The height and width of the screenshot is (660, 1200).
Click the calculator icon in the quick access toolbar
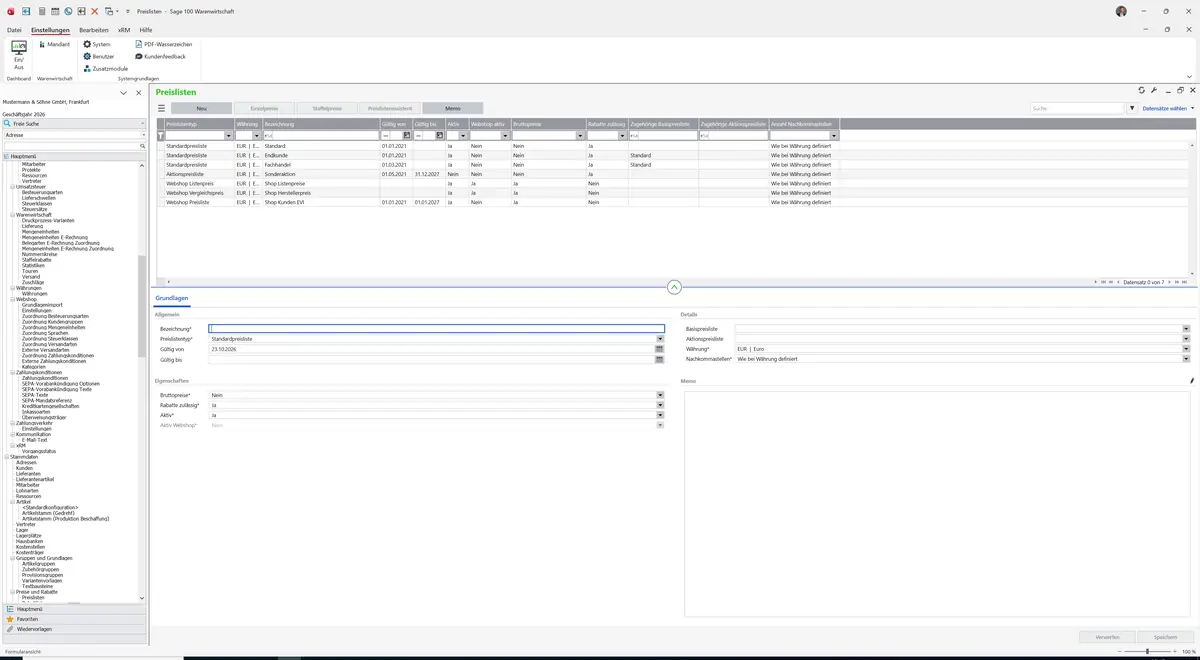pyautogui.click(x=41, y=11)
